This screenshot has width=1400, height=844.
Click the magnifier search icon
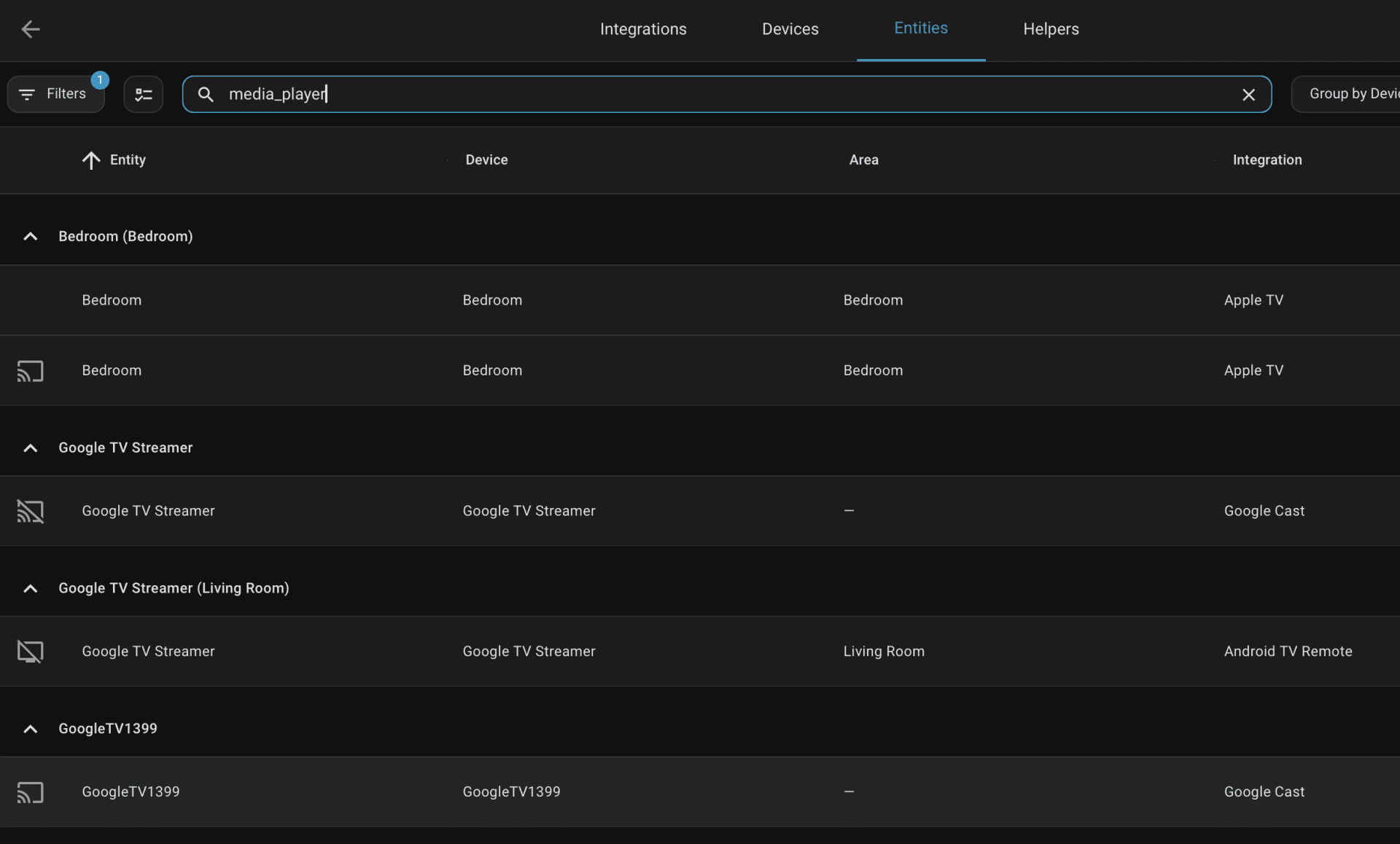(x=206, y=95)
